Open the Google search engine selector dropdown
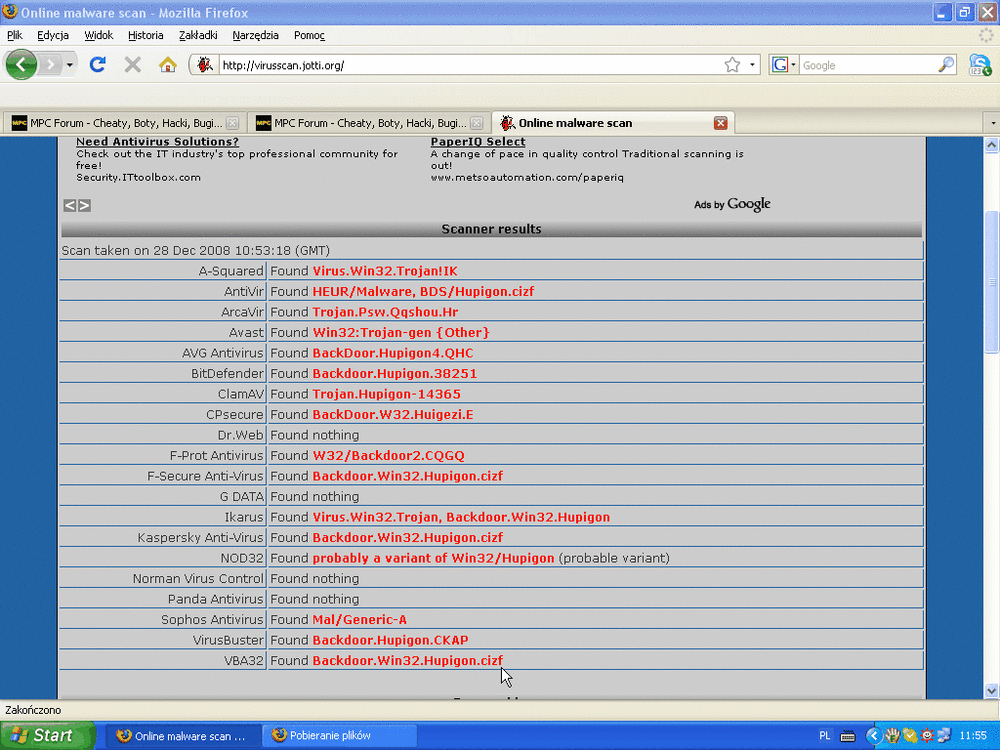1000x750 pixels. [x=784, y=64]
